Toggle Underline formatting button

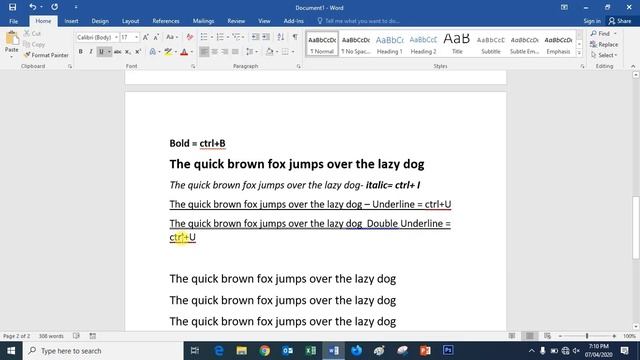(x=101, y=51)
